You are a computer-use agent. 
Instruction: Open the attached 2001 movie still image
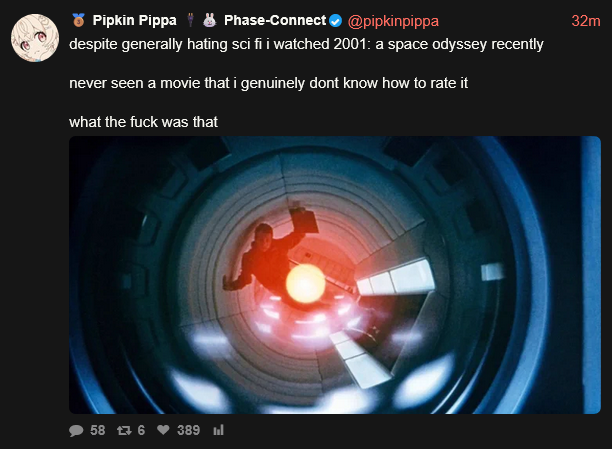335,275
